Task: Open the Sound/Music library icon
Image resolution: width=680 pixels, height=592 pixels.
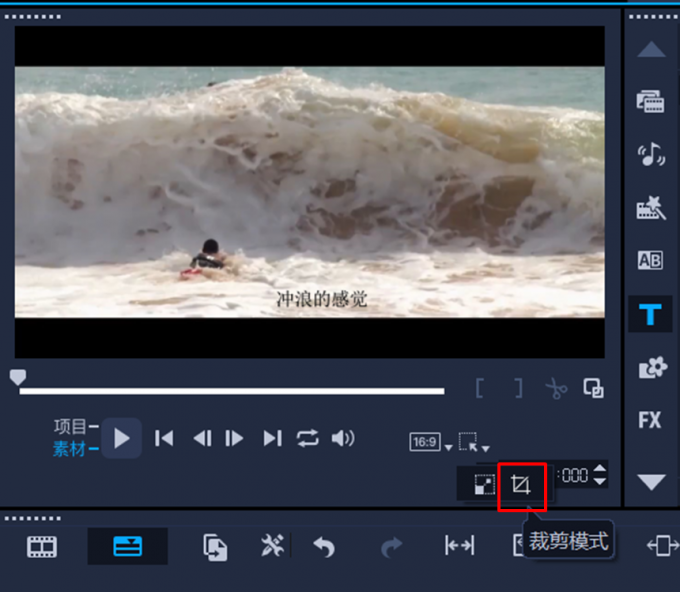Action: (650, 155)
